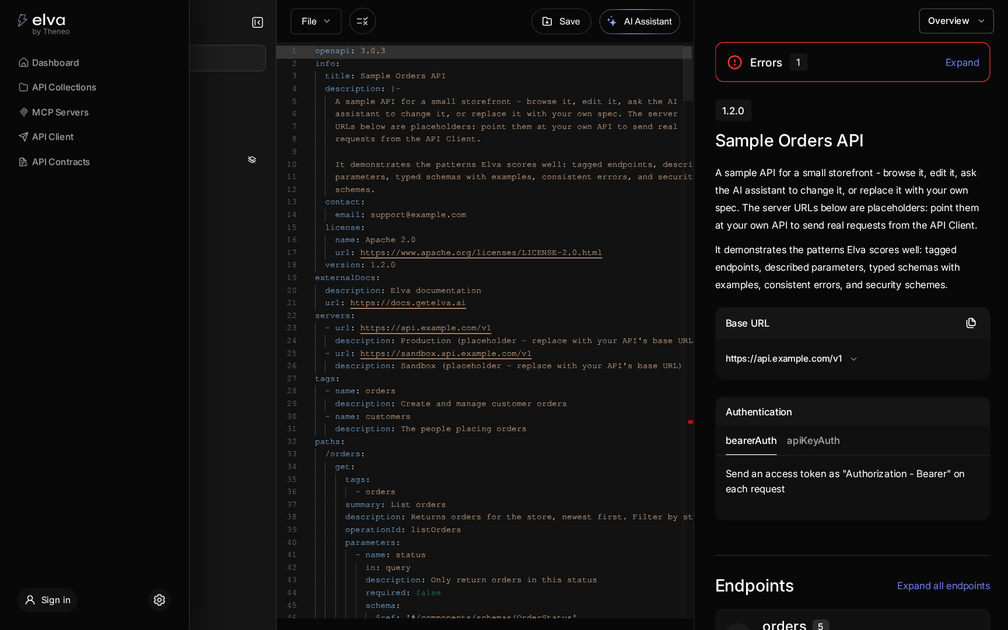Screen dimensions: 1008x630
Task: Open the File dropdown menu
Action: pyautogui.click(x=316, y=21)
